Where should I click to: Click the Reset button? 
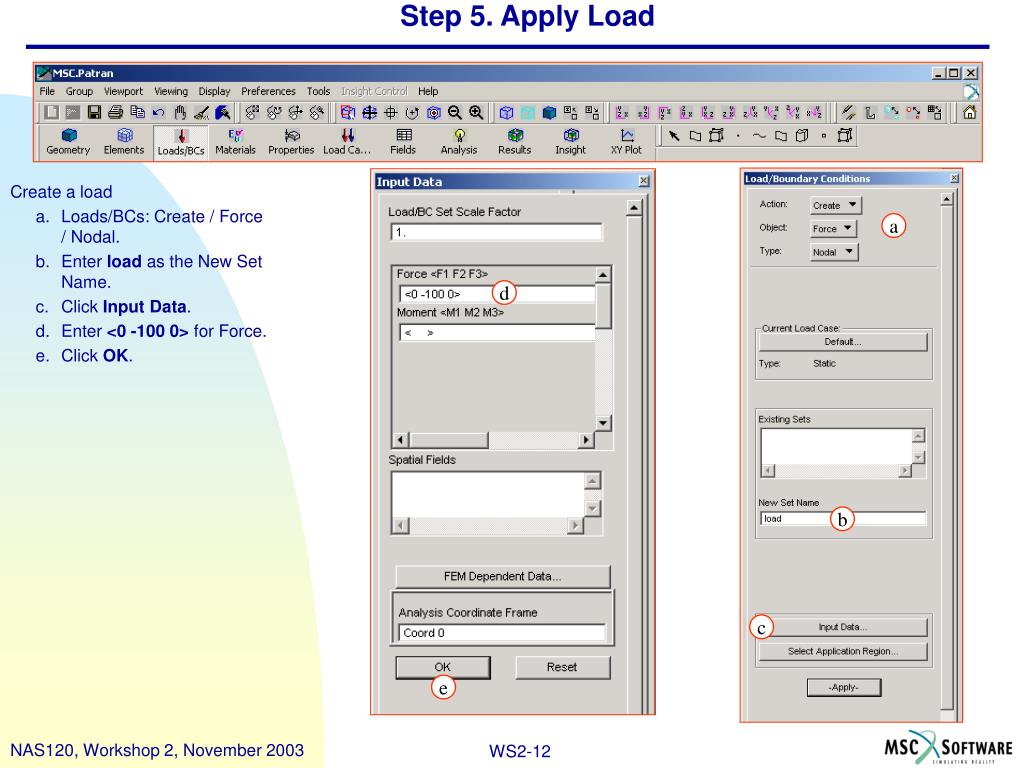(x=562, y=667)
